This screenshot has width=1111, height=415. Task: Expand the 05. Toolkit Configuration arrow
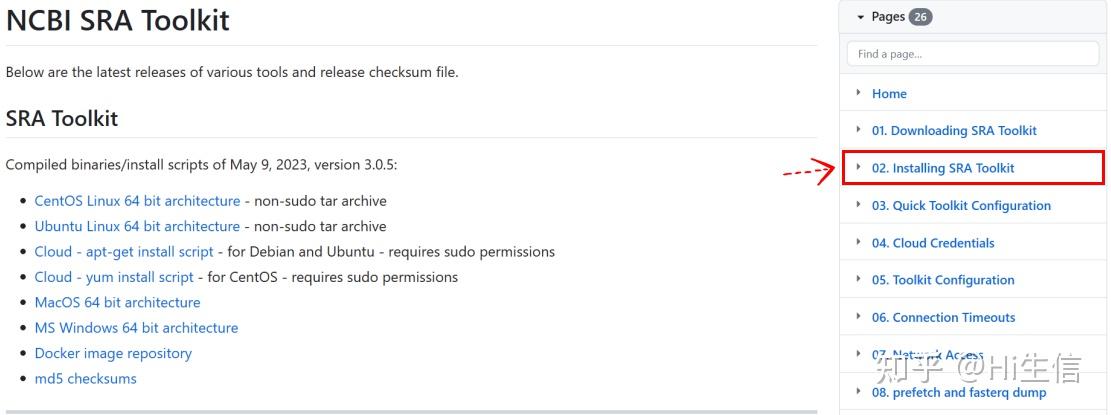coord(858,279)
